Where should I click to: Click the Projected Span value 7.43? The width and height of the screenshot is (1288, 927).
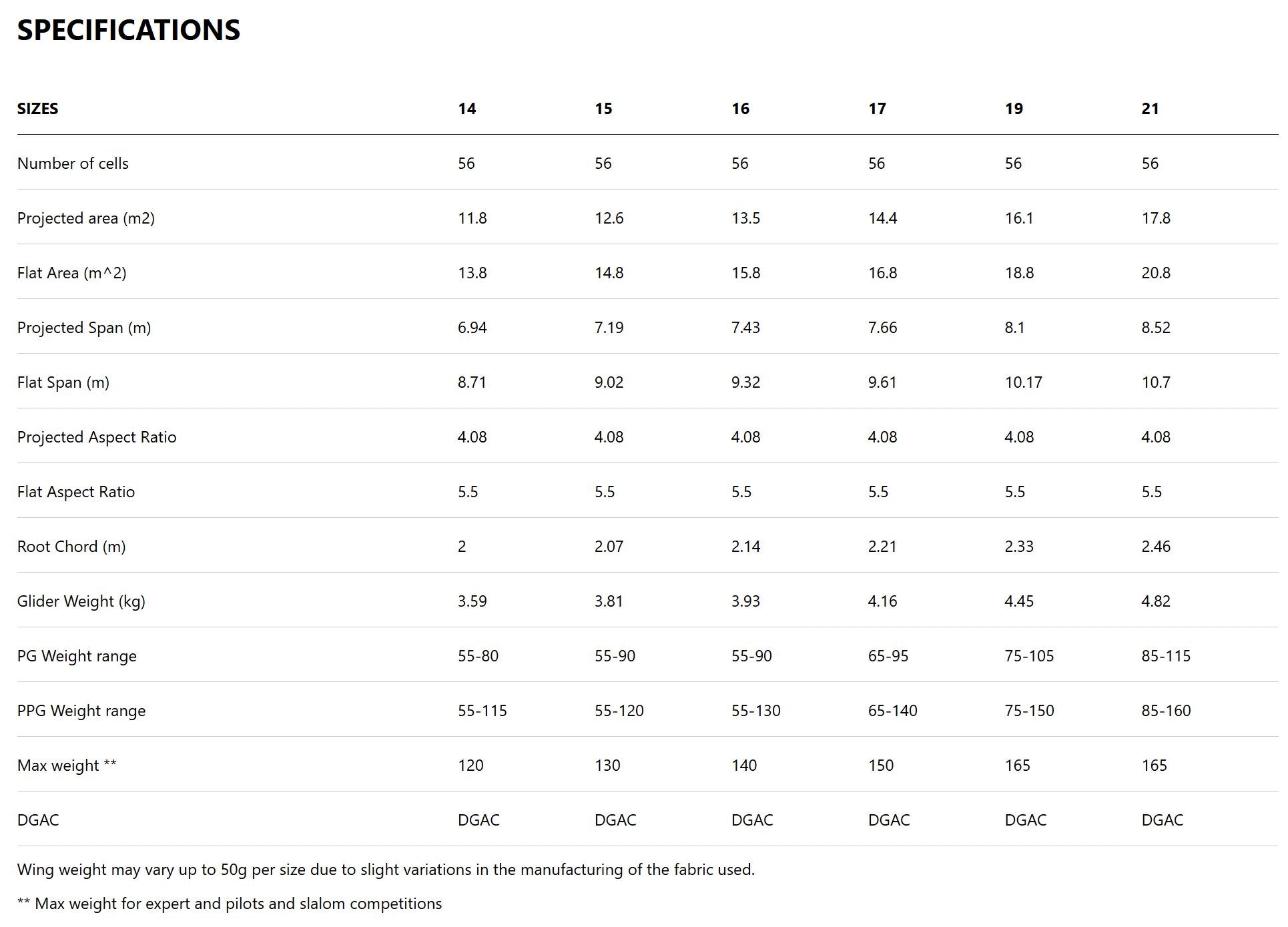coord(745,328)
